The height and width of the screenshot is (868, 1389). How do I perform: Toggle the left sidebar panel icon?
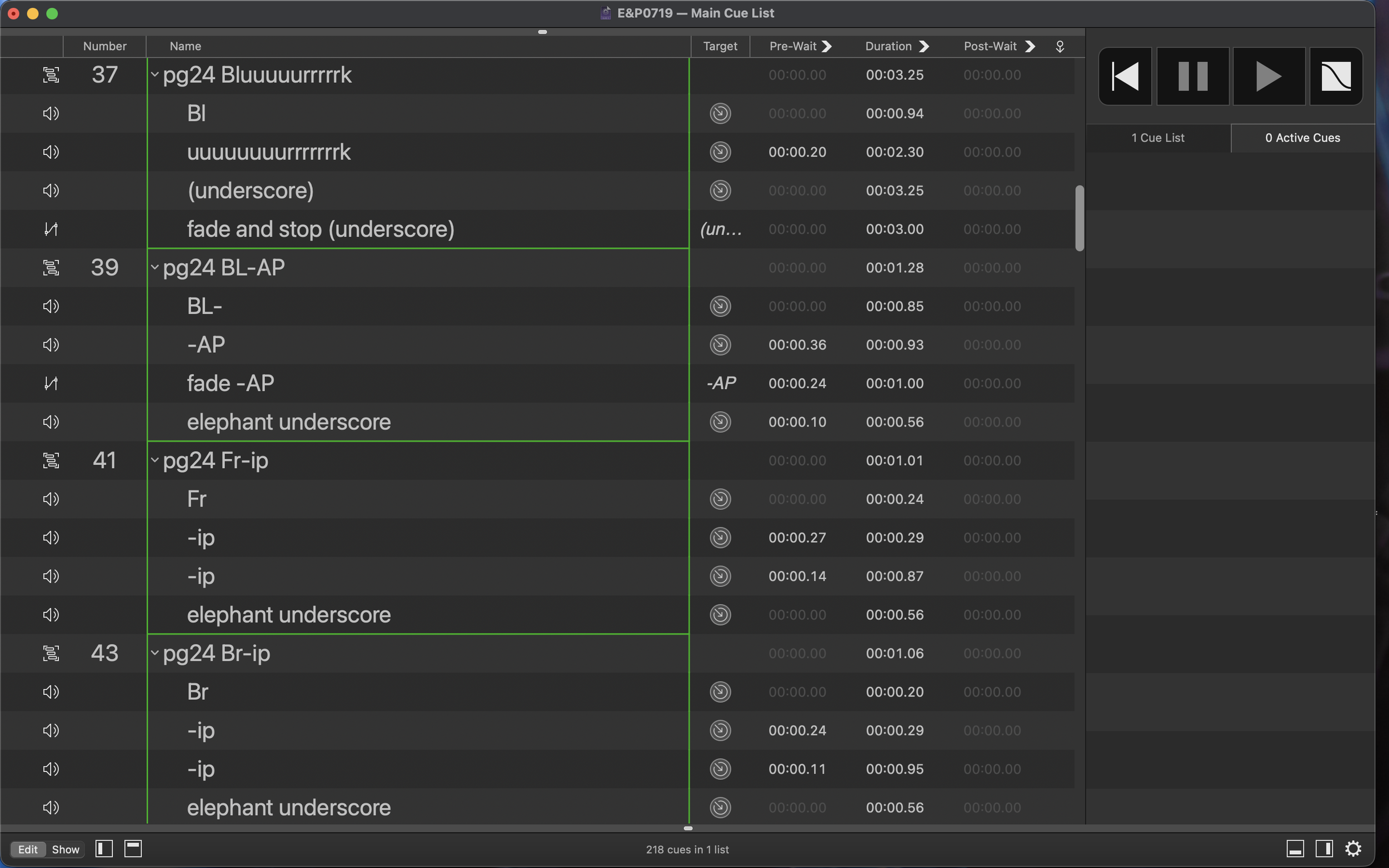coord(104,849)
